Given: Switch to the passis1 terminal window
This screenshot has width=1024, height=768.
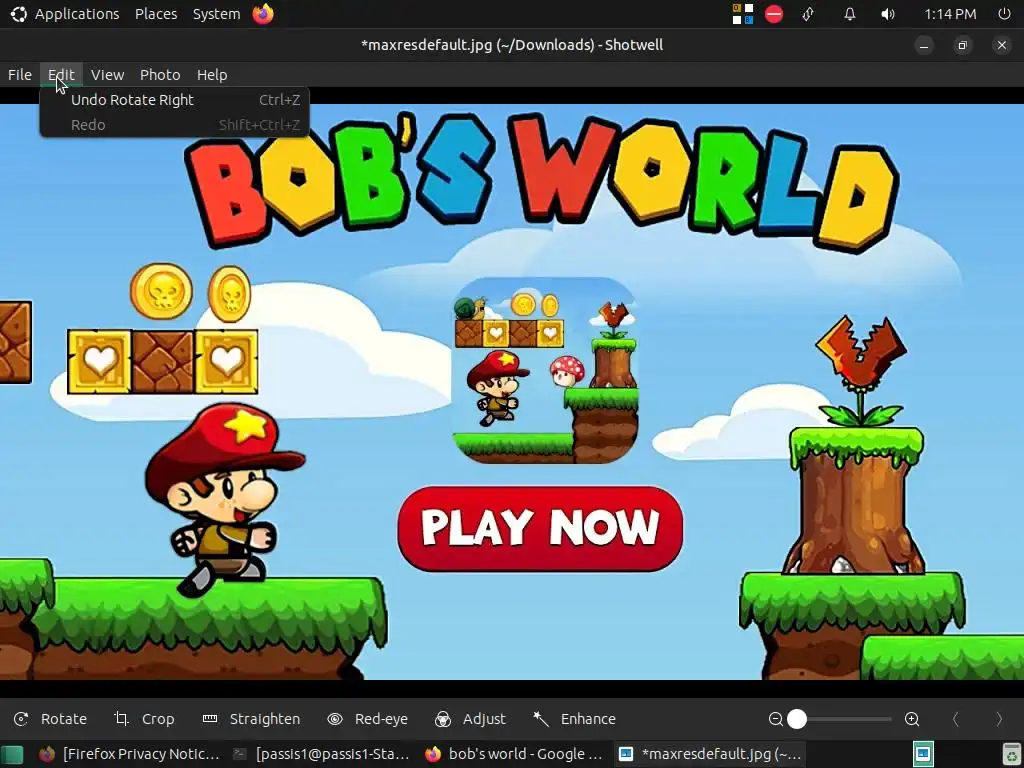Looking at the screenshot, I should point(321,754).
